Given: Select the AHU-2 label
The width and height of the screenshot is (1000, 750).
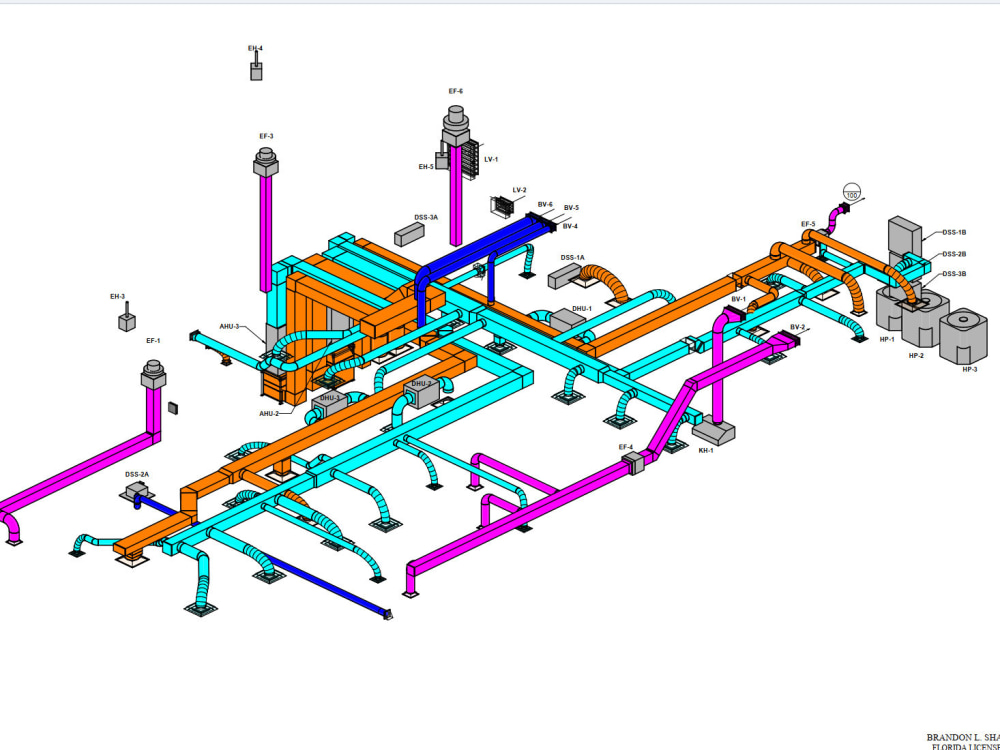Looking at the screenshot, I should [269, 414].
